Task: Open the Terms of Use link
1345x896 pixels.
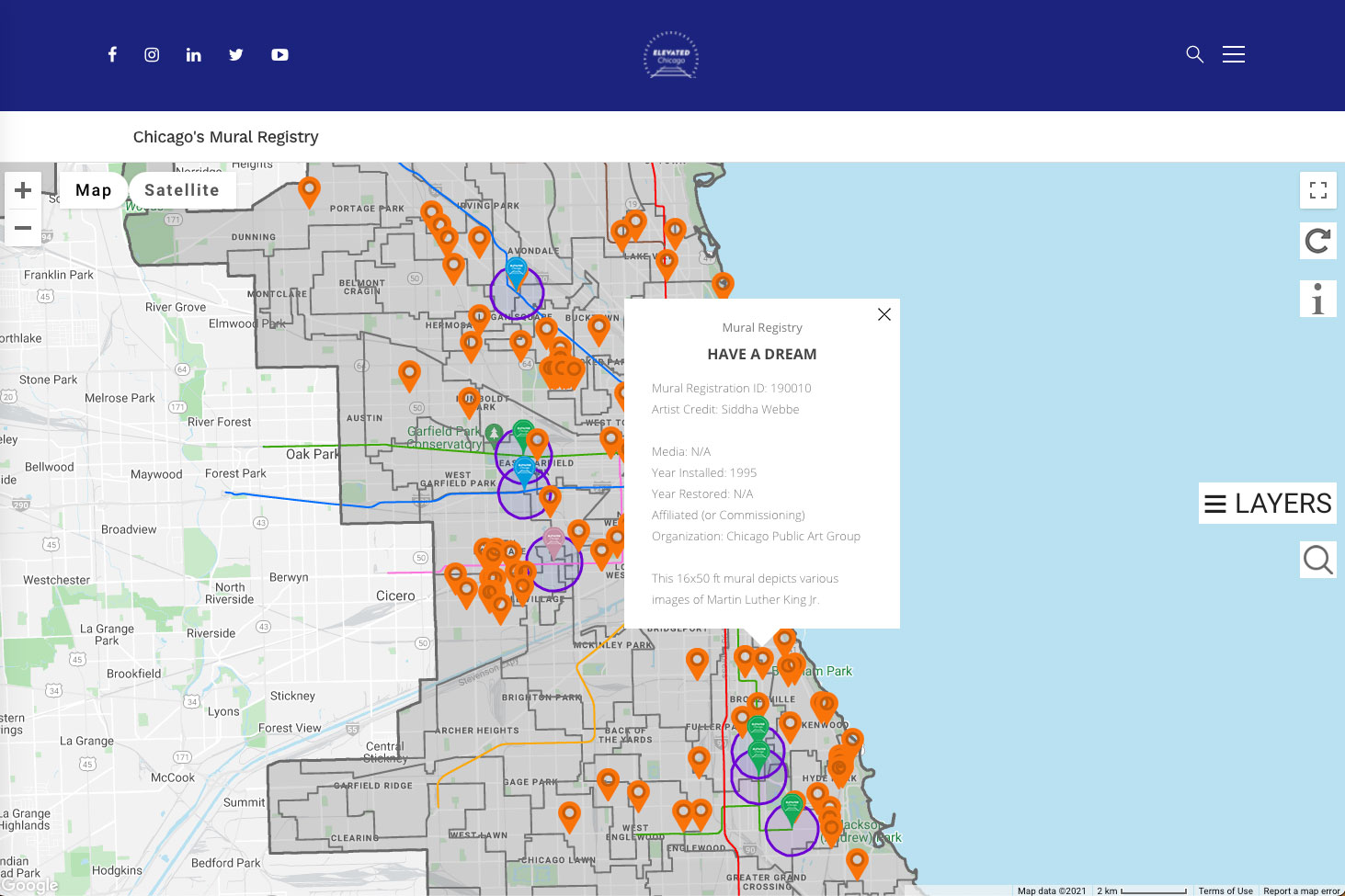Action: pos(1225,890)
